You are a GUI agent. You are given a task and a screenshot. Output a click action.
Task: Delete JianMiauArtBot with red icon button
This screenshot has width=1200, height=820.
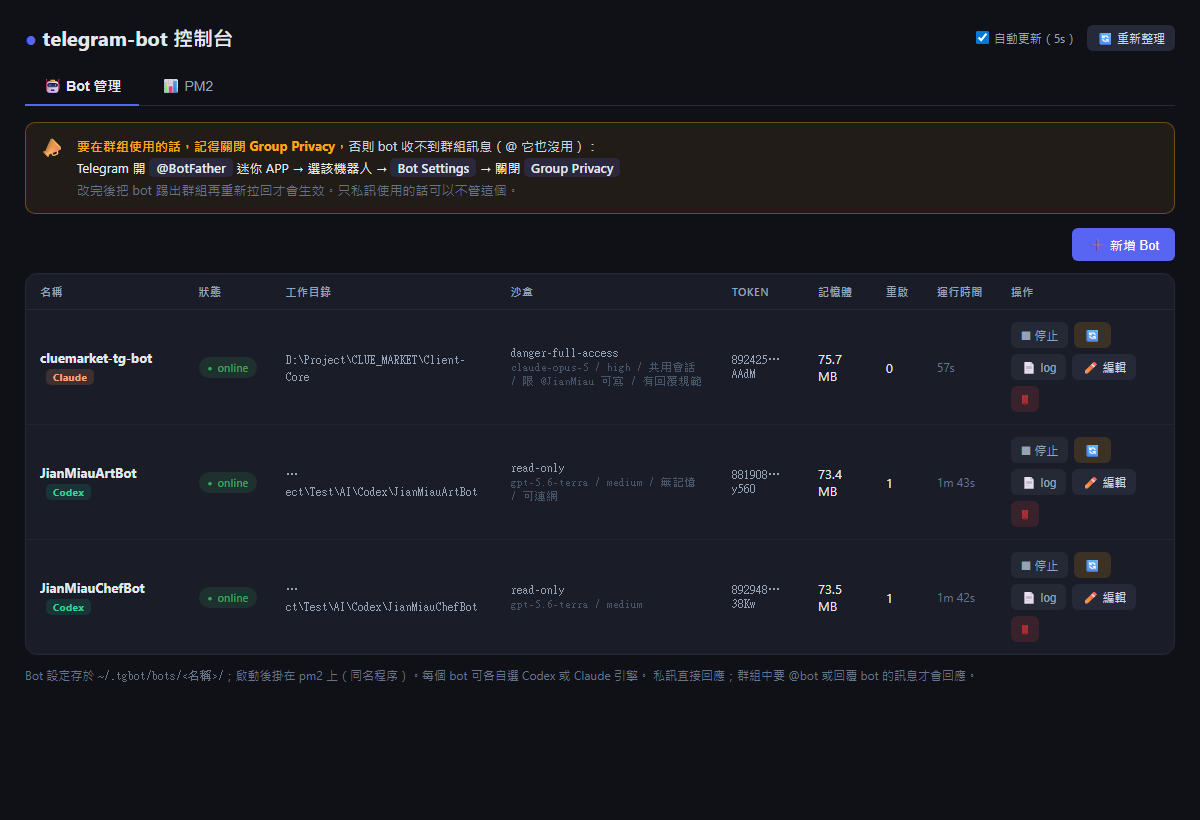click(1025, 514)
